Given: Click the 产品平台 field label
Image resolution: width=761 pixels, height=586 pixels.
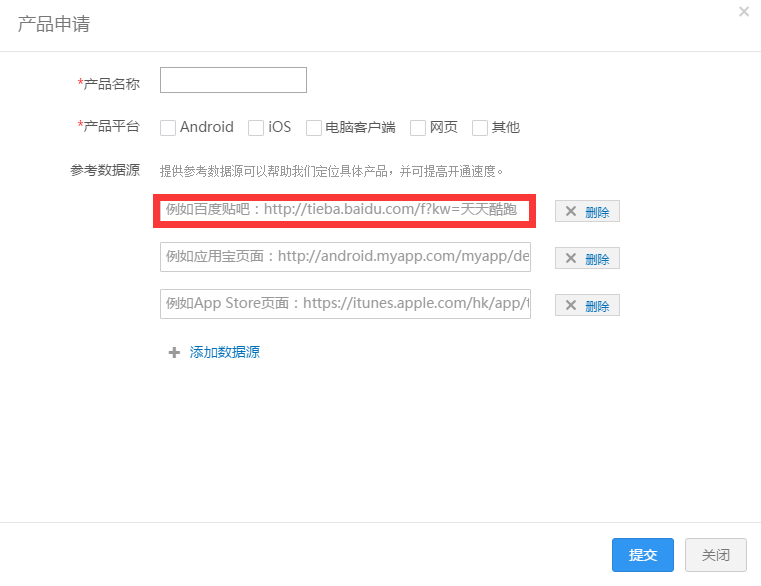Looking at the screenshot, I should click(111, 127).
